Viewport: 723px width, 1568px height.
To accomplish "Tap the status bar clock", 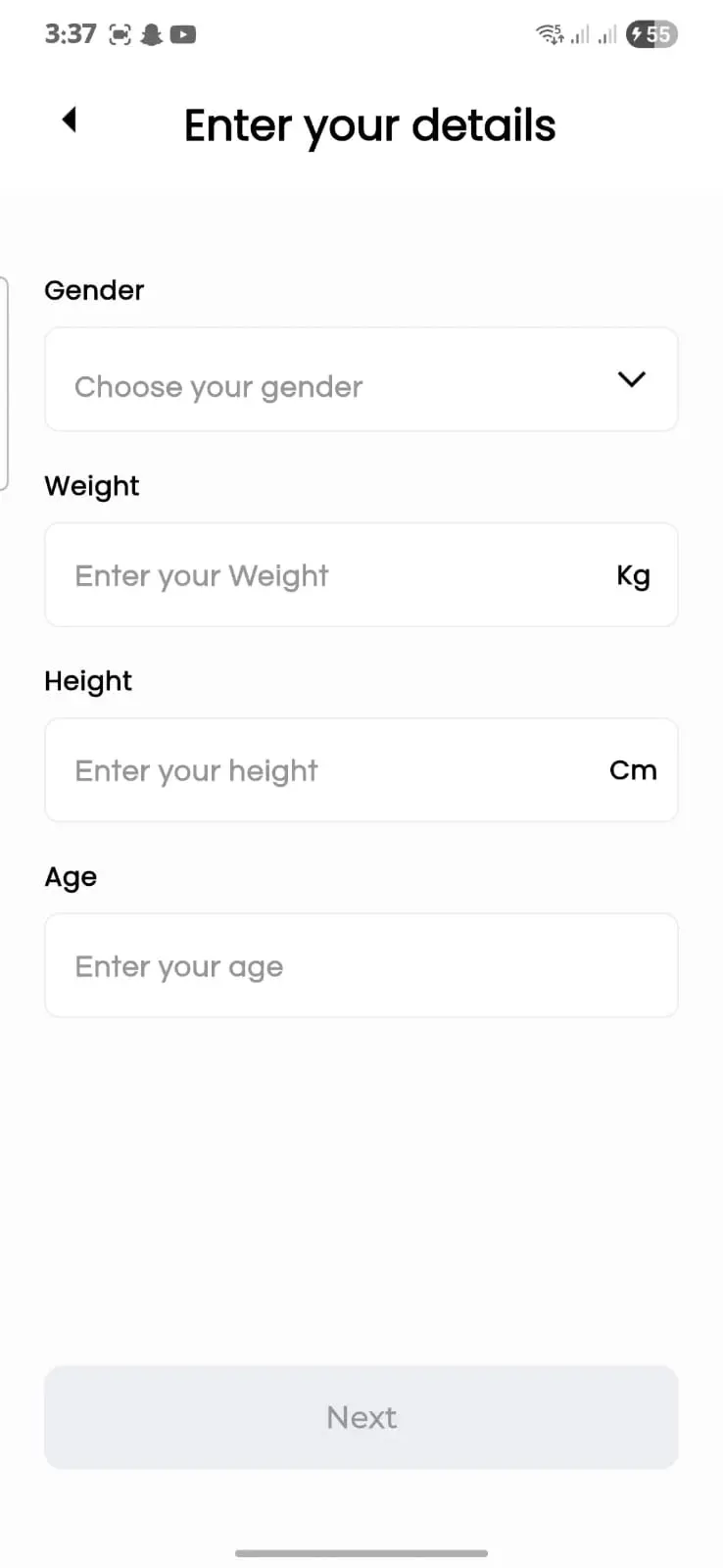I will [71, 34].
